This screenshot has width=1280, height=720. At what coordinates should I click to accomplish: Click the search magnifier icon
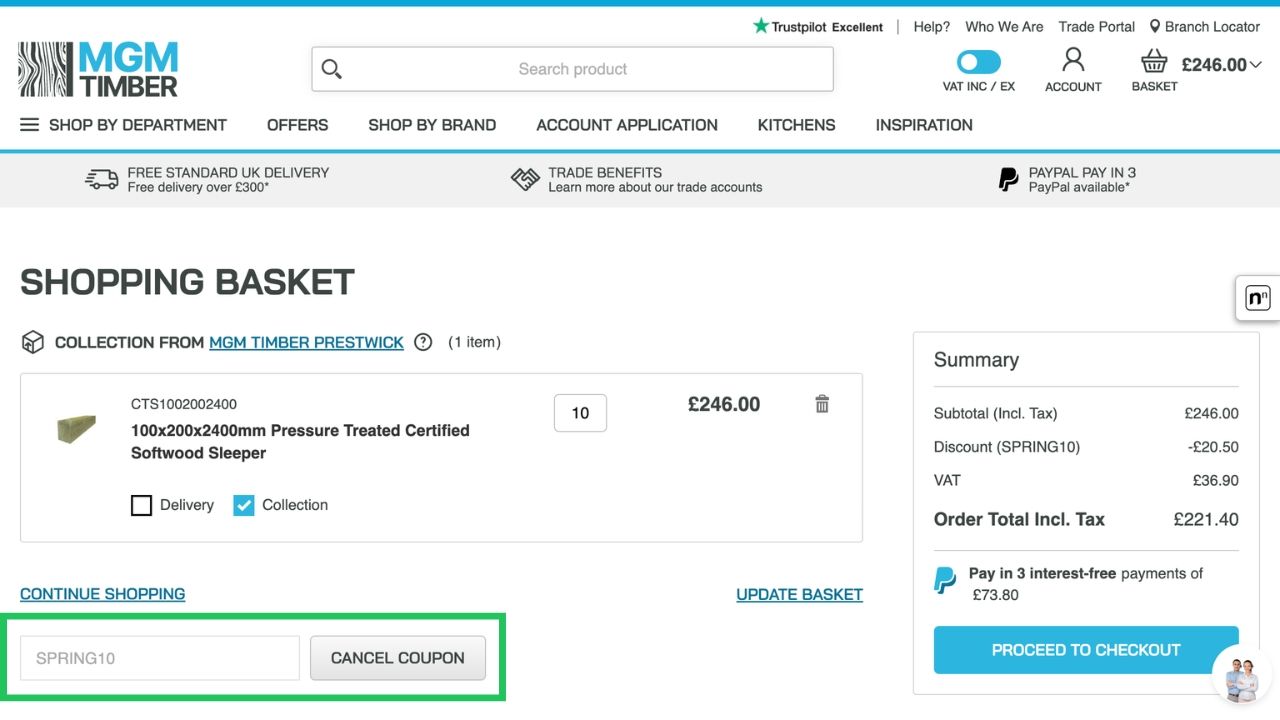point(332,69)
